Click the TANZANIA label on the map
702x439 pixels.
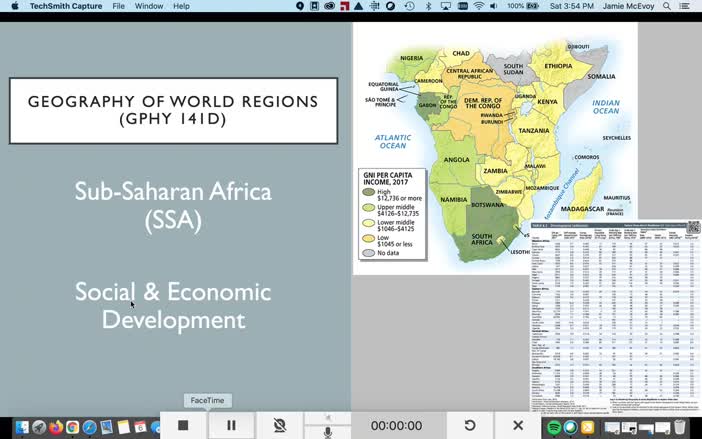coord(534,131)
